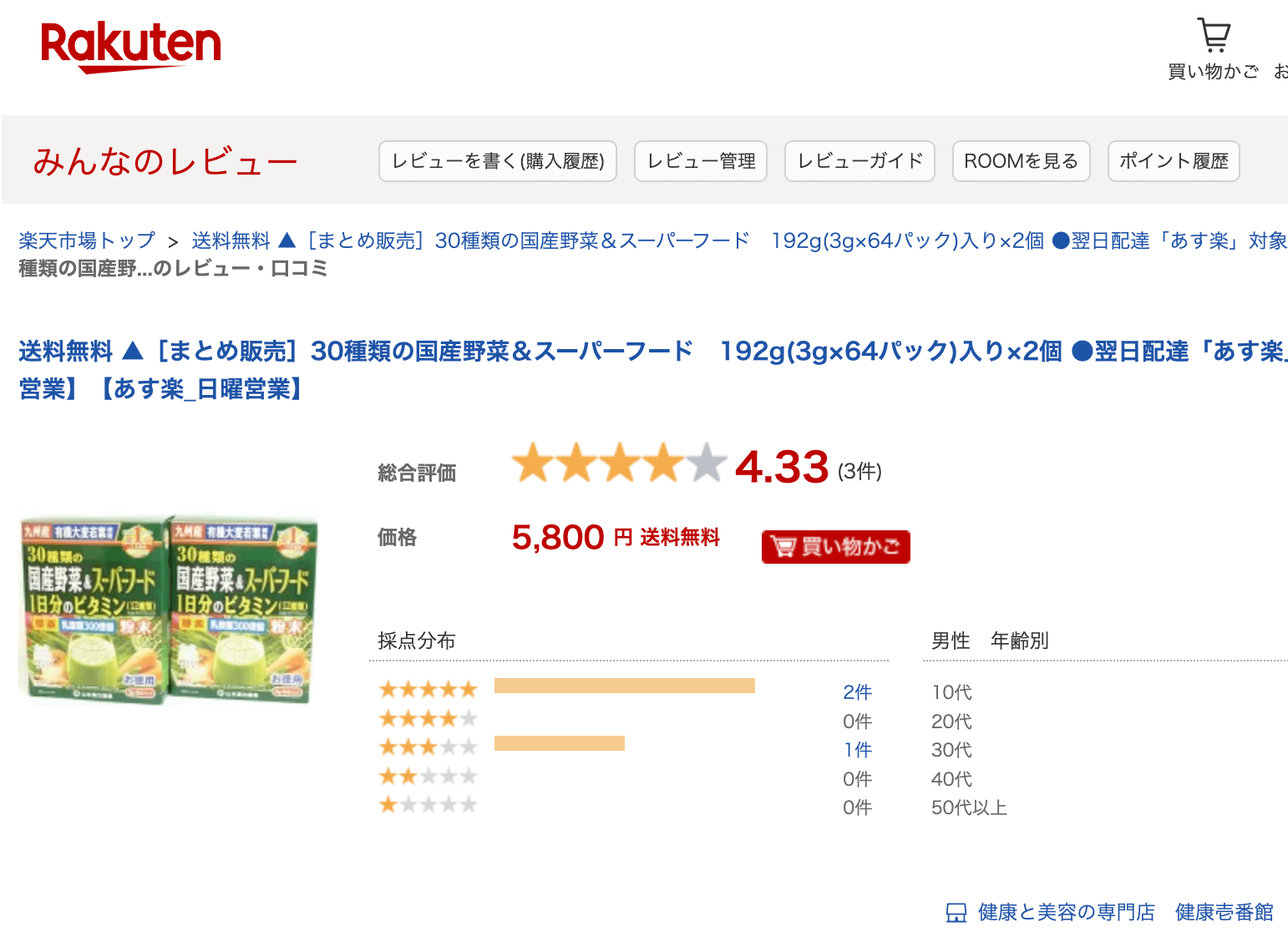Go to 楽天市場トップ breadcrumb link

(87, 241)
